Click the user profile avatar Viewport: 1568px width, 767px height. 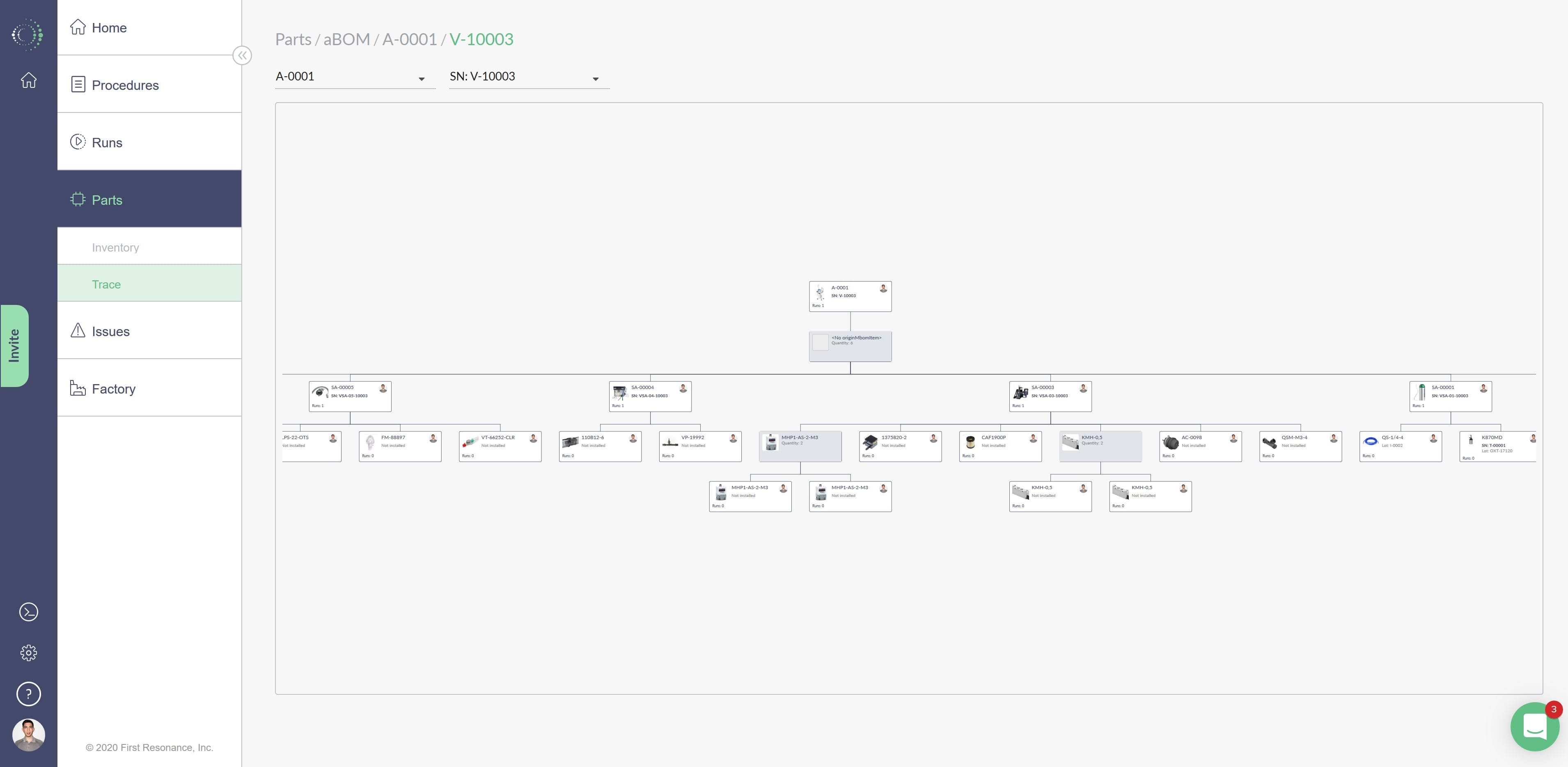[x=29, y=735]
